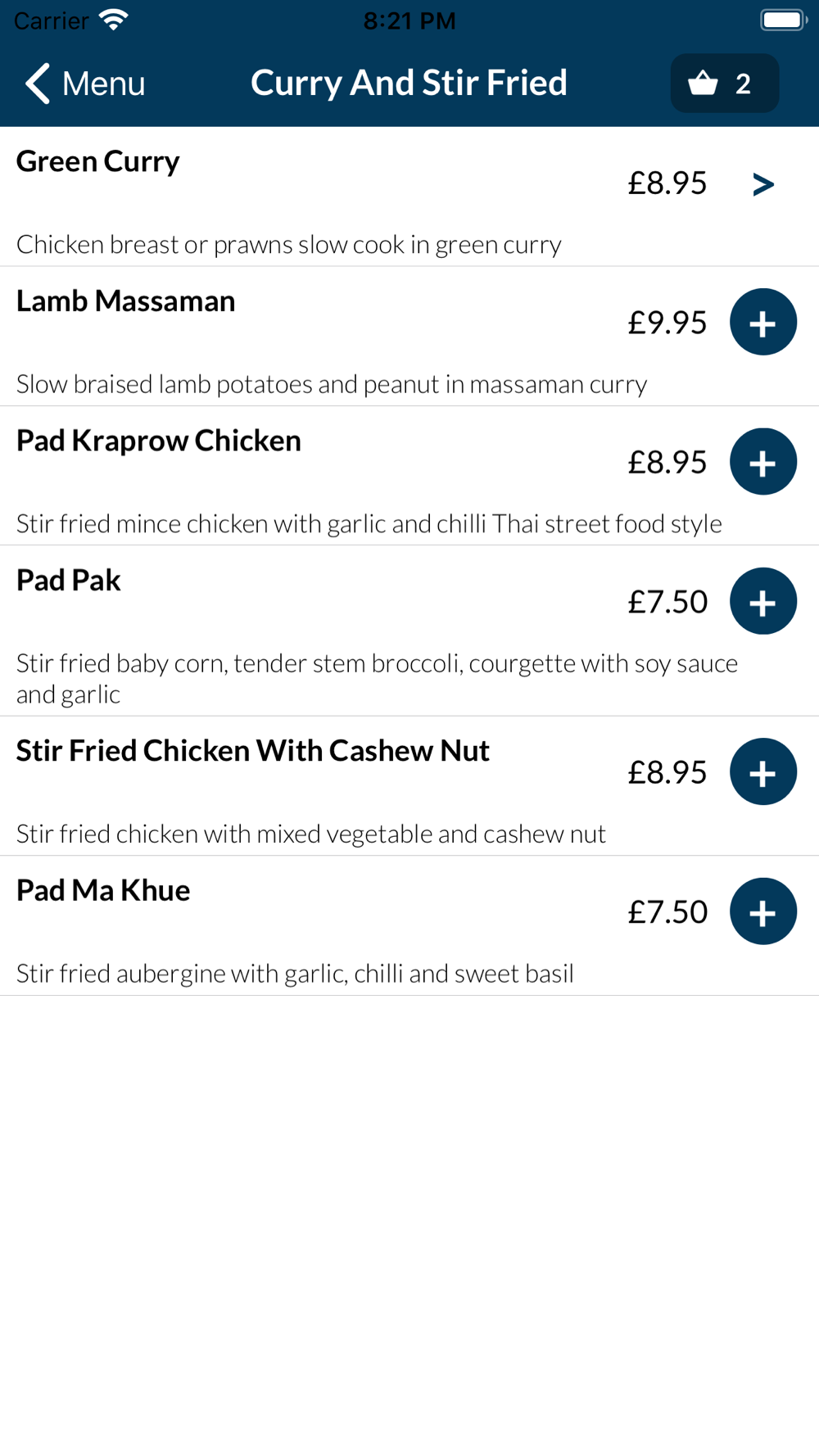Tap the Wi-Fi status icon
Viewport: 819px width, 1456px height.
113,20
